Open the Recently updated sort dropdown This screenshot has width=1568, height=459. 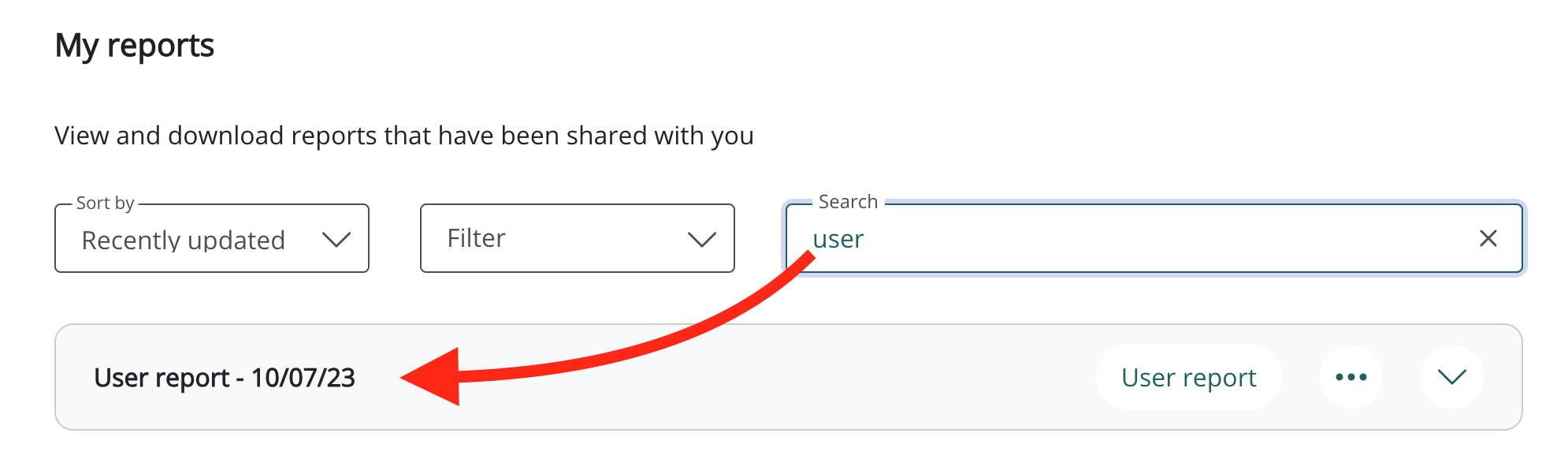click(x=211, y=238)
